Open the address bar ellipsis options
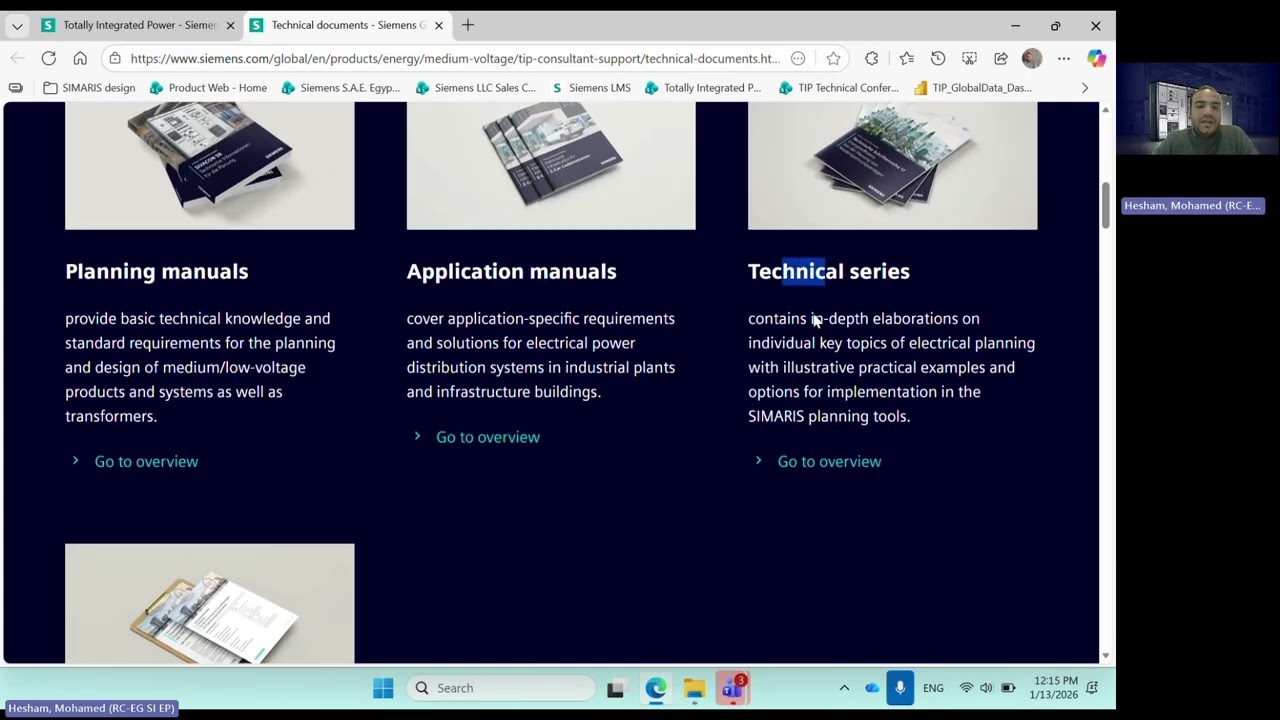This screenshot has width=1280, height=720. pos(798,58)
